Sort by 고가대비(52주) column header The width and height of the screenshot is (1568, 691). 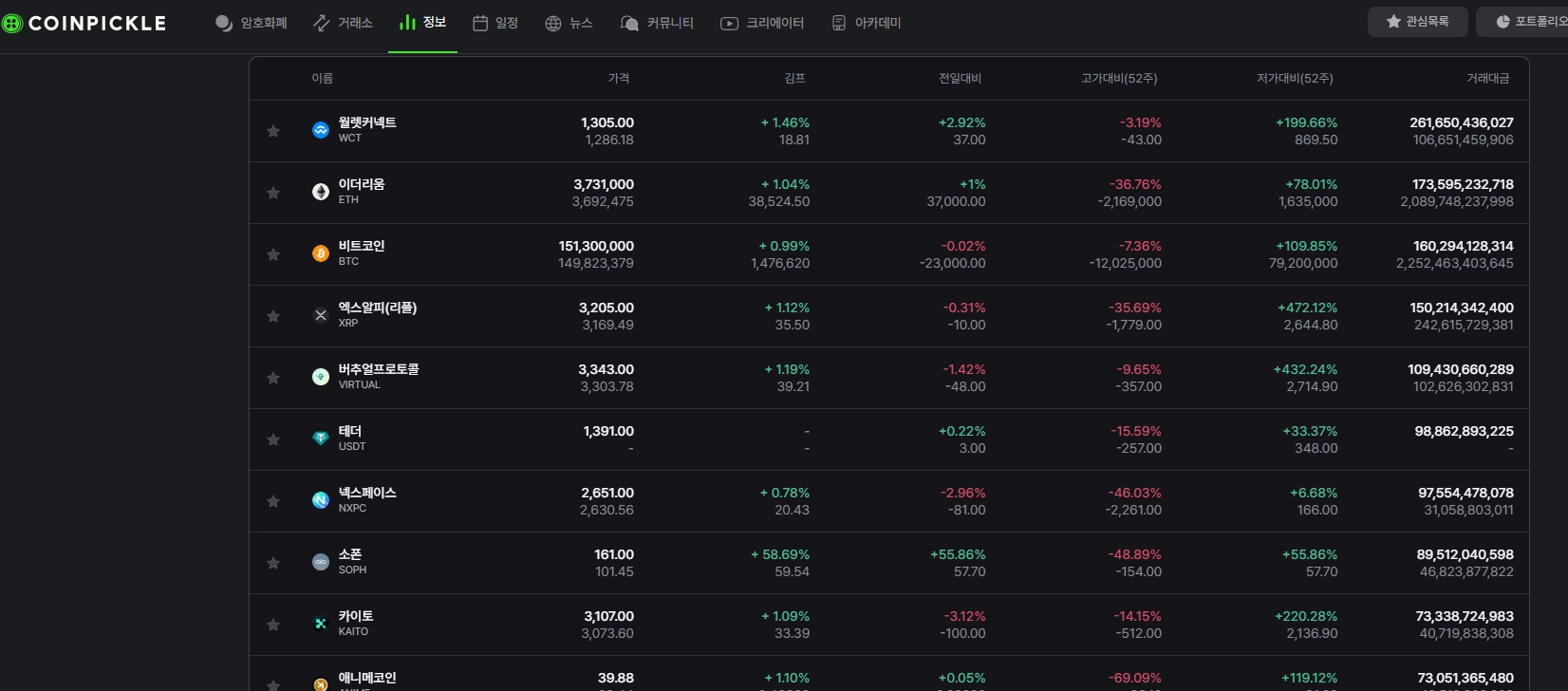[1119, 78]
